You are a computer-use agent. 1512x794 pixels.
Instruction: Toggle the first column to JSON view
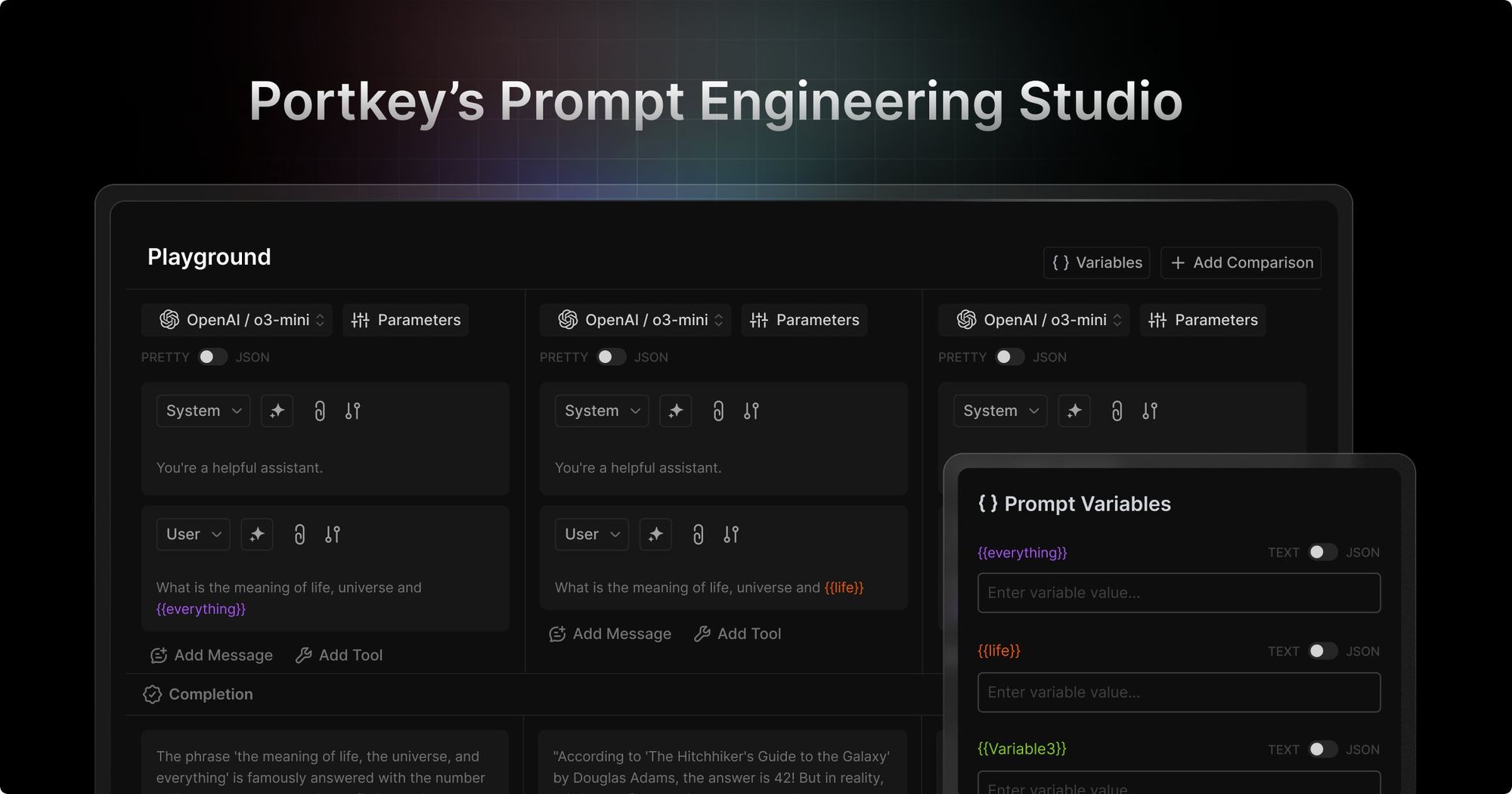tap(213, 357)
